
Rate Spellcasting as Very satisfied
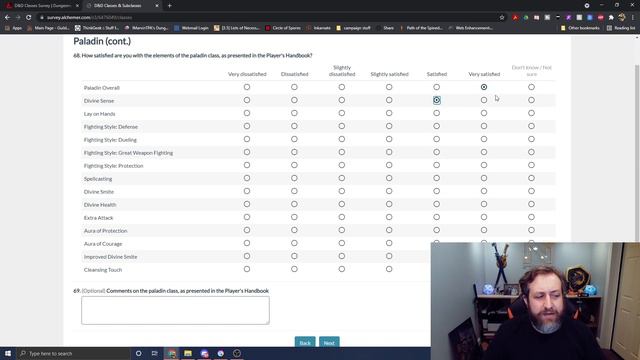coord(484,178)
